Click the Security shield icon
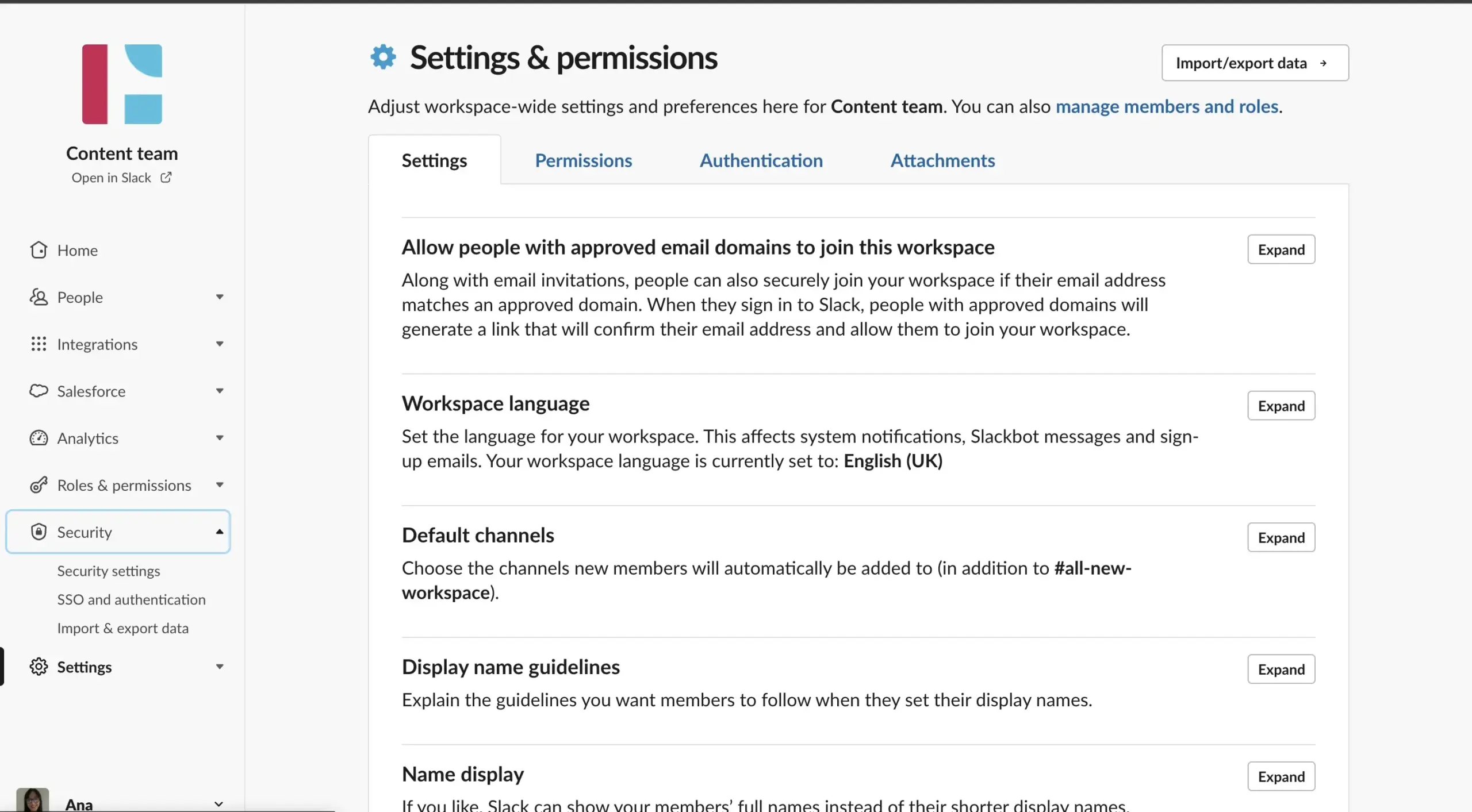This screenshot has width=1472, height=812. coord(39,532)
